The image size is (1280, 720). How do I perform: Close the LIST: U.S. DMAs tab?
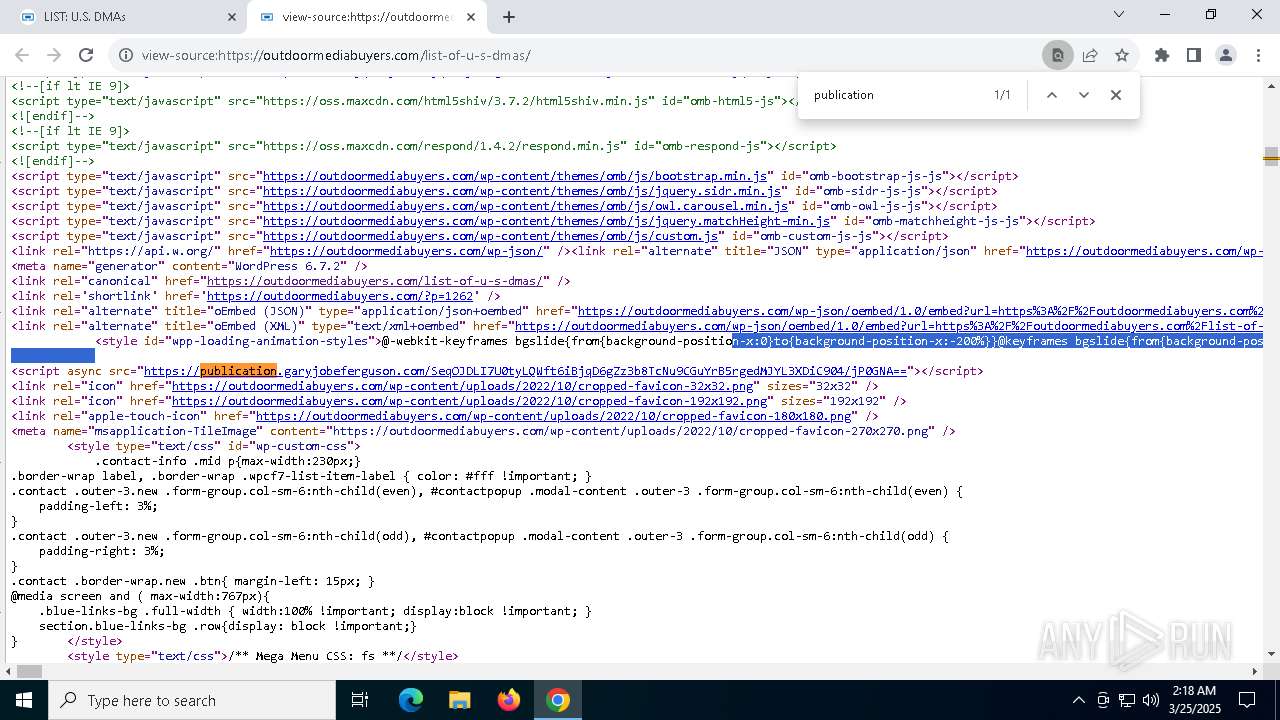[x=232, y=17]
